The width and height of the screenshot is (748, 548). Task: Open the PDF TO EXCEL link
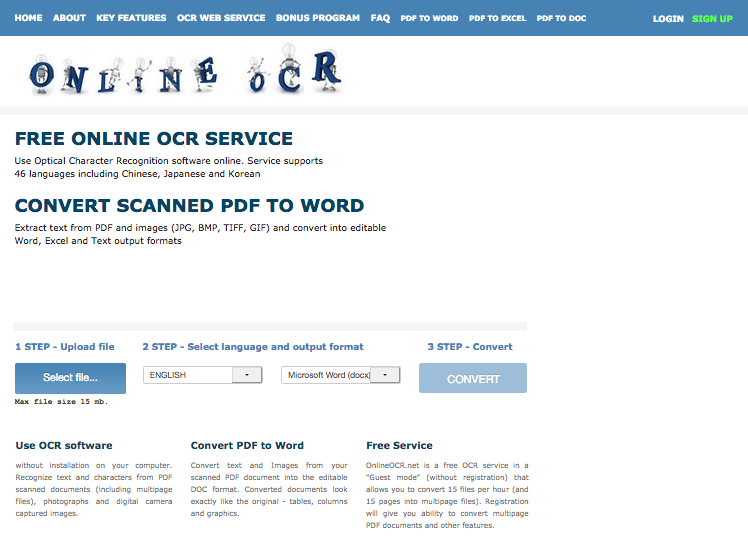498,19
